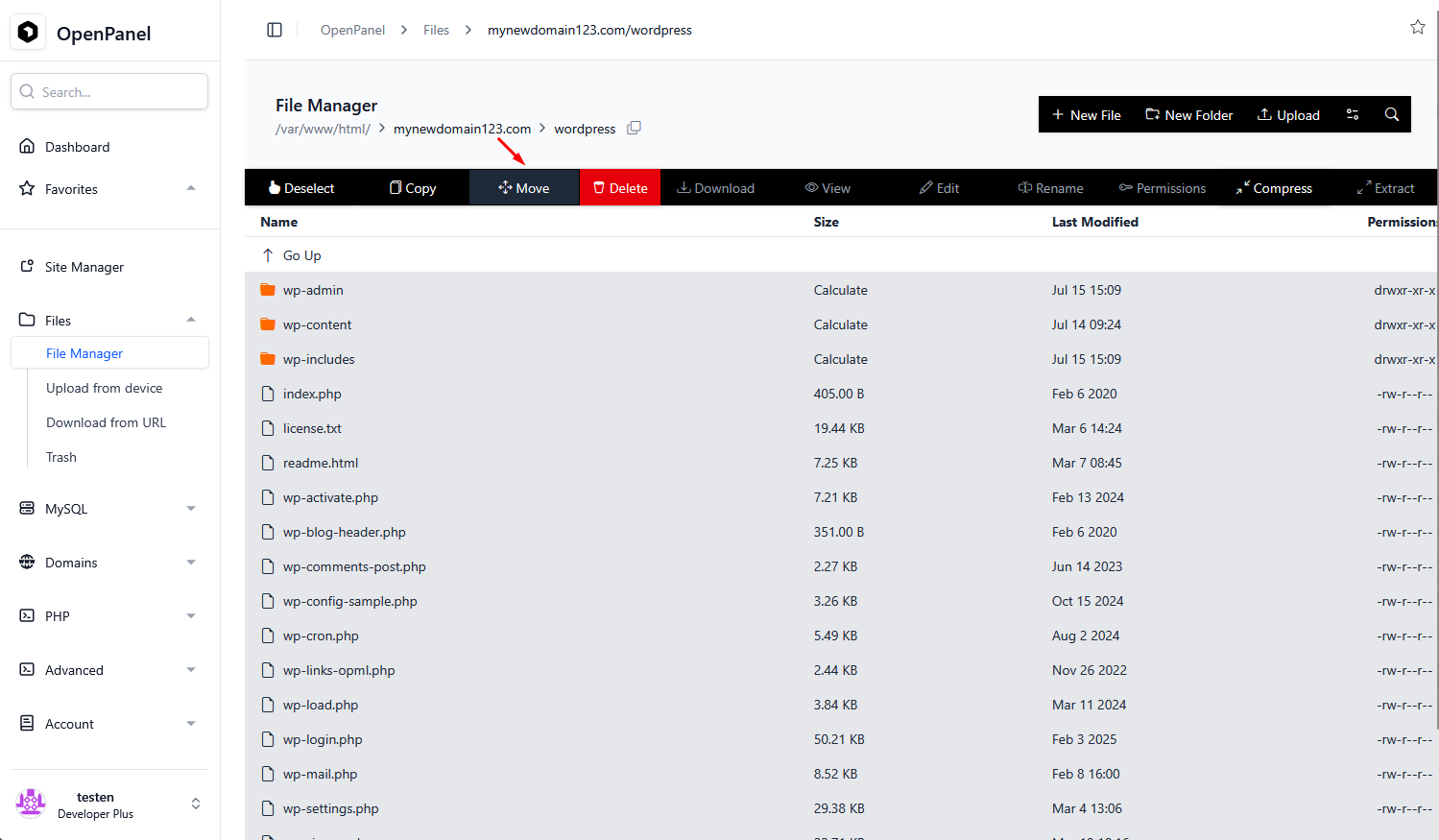Calculate size of wp-admin folder

840,290
